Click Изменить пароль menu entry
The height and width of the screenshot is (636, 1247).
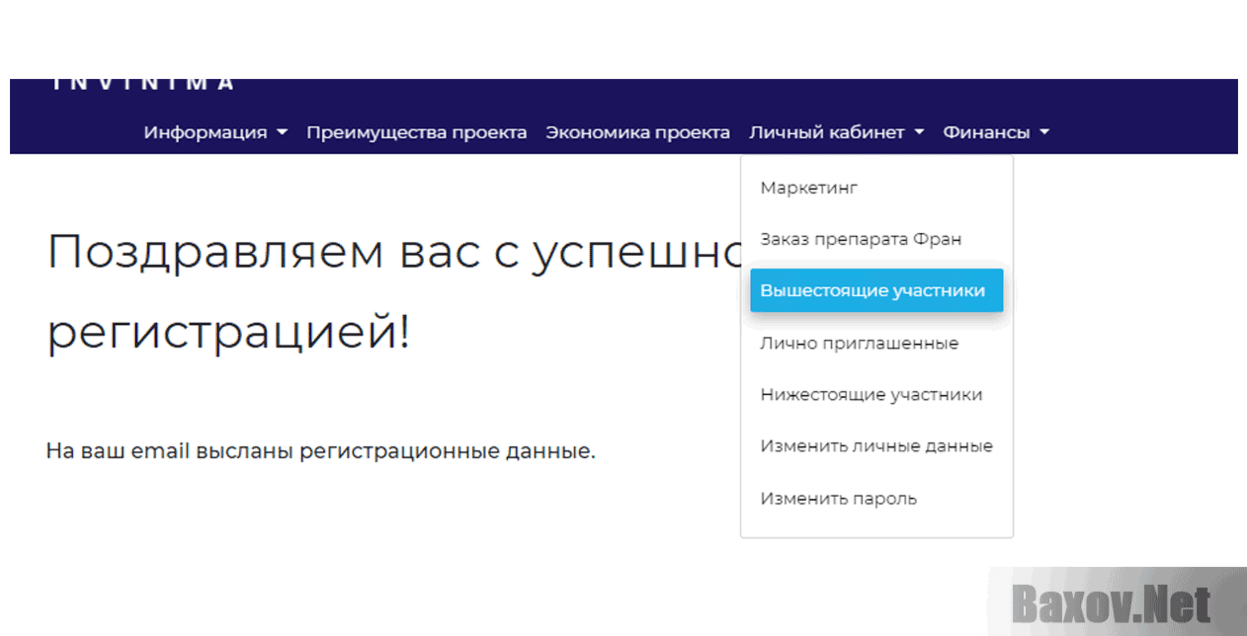coord(838,498)
